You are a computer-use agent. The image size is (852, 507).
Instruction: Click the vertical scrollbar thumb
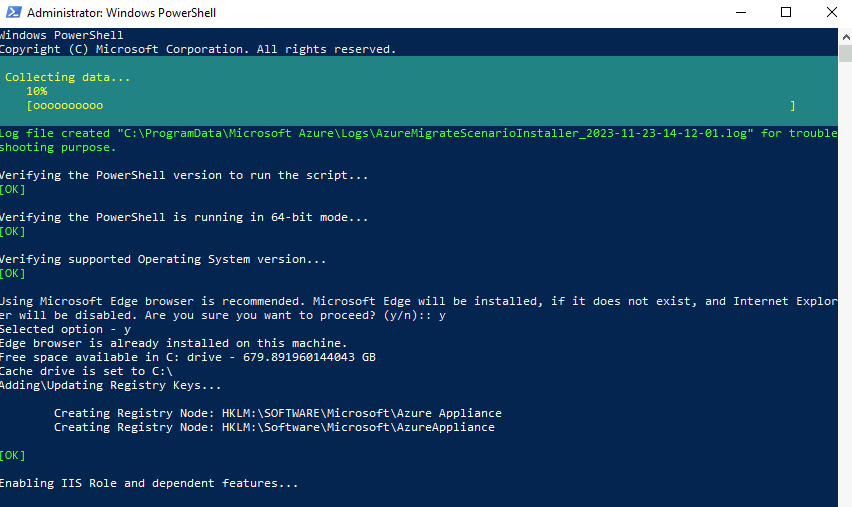845,54
